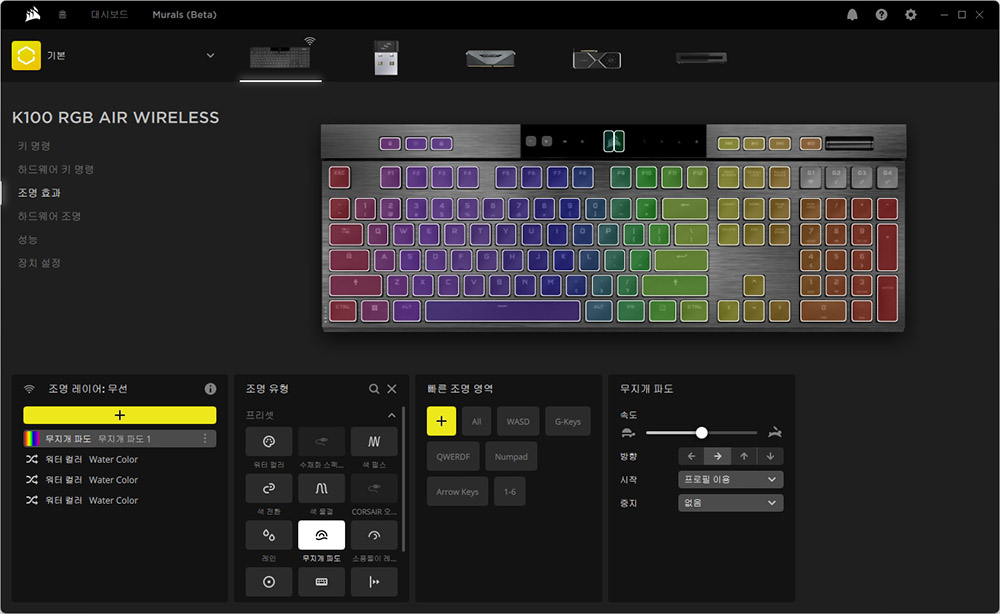
Task: Select the G-Keys lighting zone
Action: pyautogui.click(x=568, y=421)
